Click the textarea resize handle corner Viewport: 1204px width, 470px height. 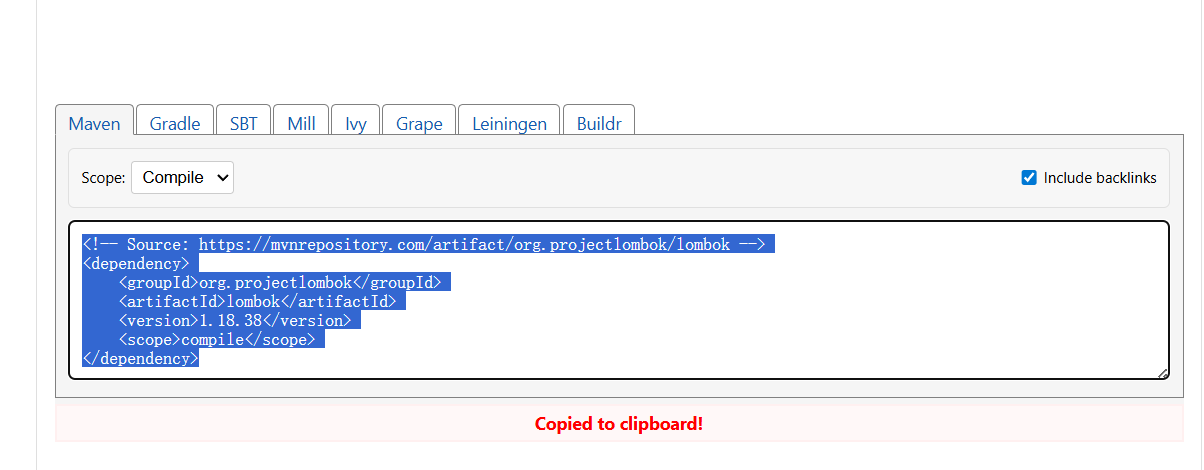1162,373
